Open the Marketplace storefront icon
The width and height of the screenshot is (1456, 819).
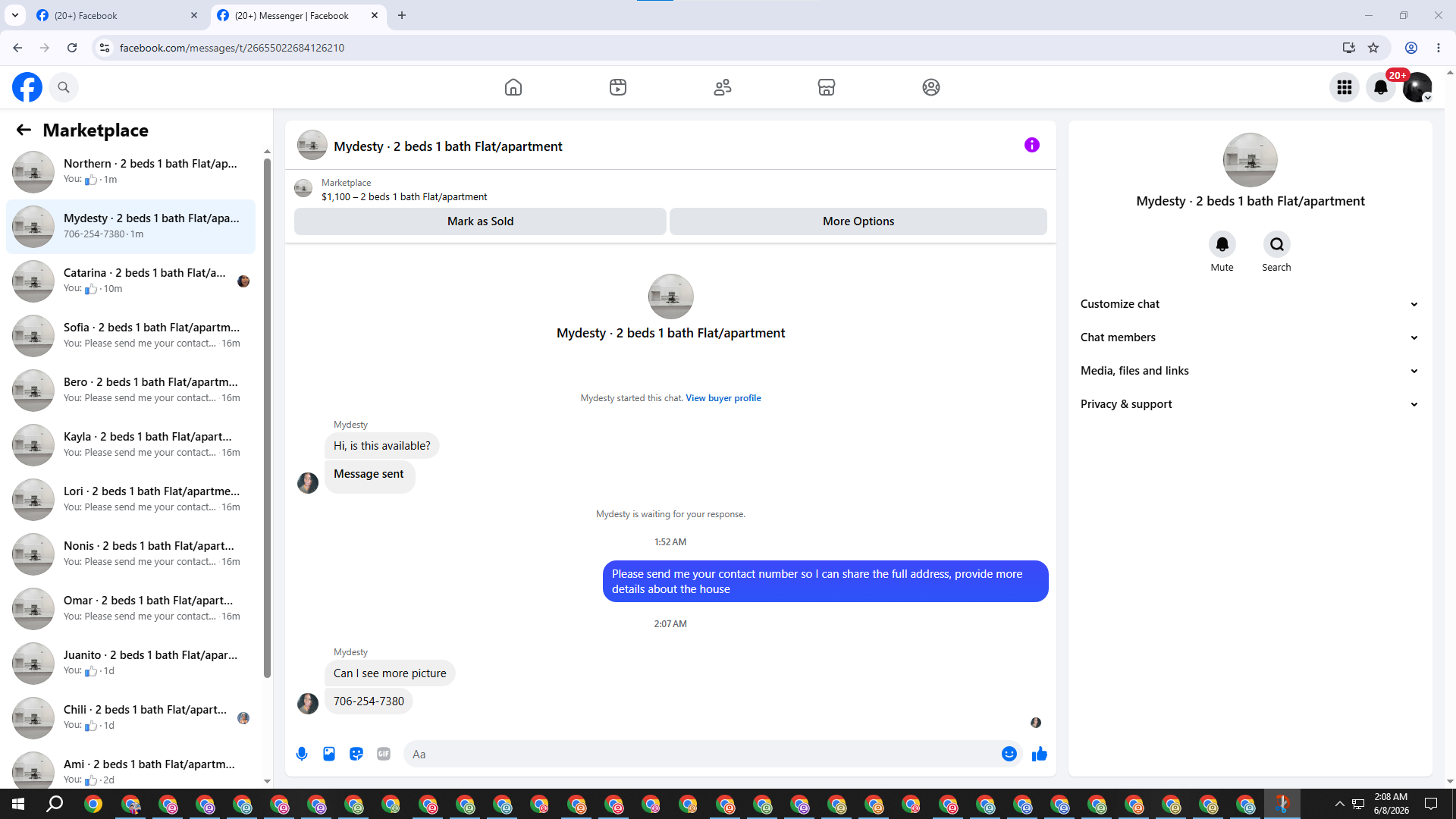coord(827,87)
